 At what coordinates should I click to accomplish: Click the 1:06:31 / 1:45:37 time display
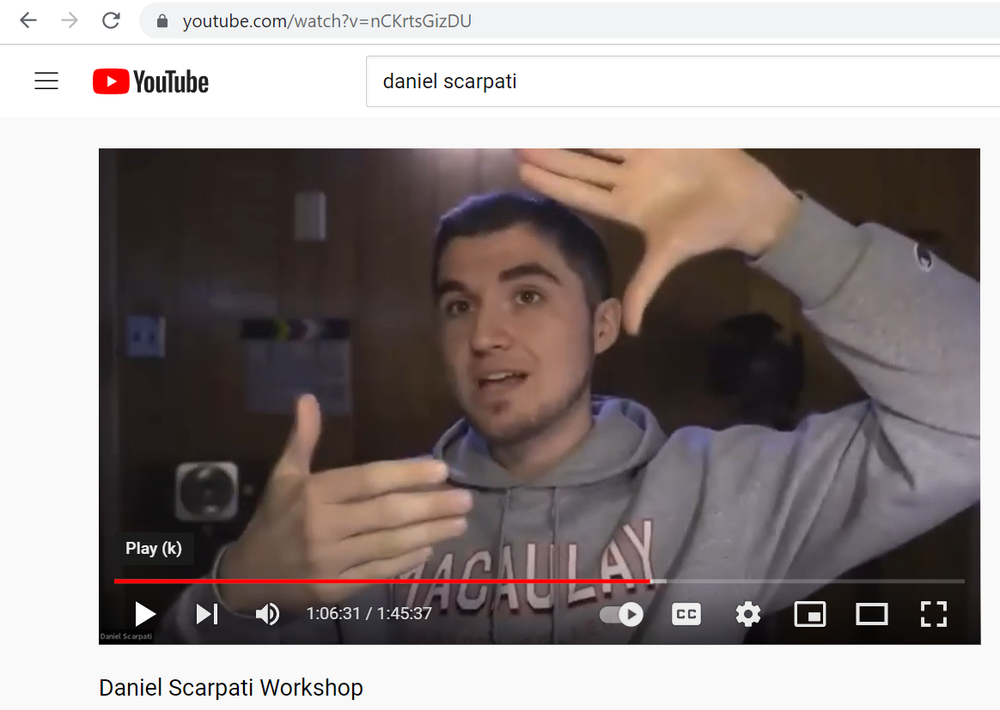click(x=369, y=614)
